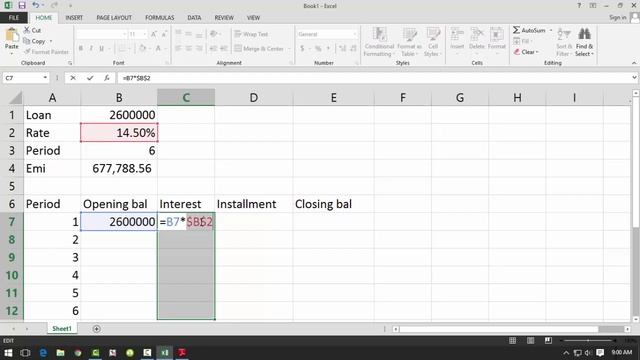The height and width of the screenshot is (360, 640).
Task: Open the Fill Color swatch button
Action: pos(142,49)
